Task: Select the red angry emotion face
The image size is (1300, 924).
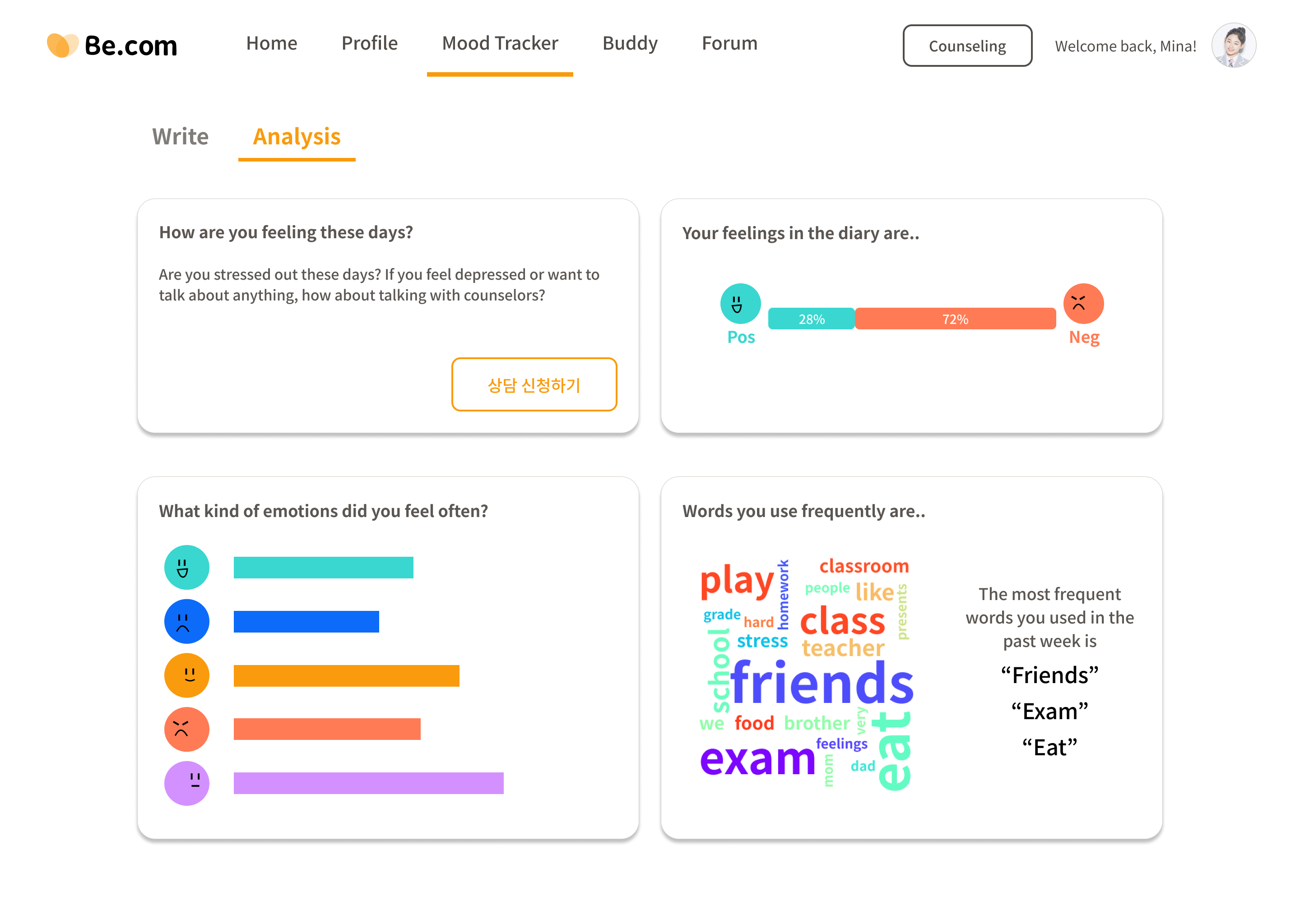Action: click(x=187, y=730)
